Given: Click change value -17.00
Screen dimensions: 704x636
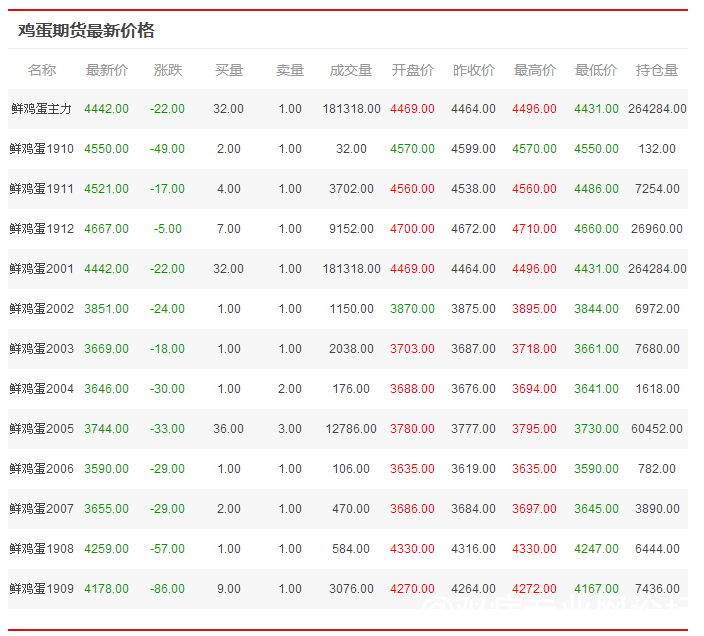Looking at the screenshot, I should pyautogui.click(x=167, y=189).
